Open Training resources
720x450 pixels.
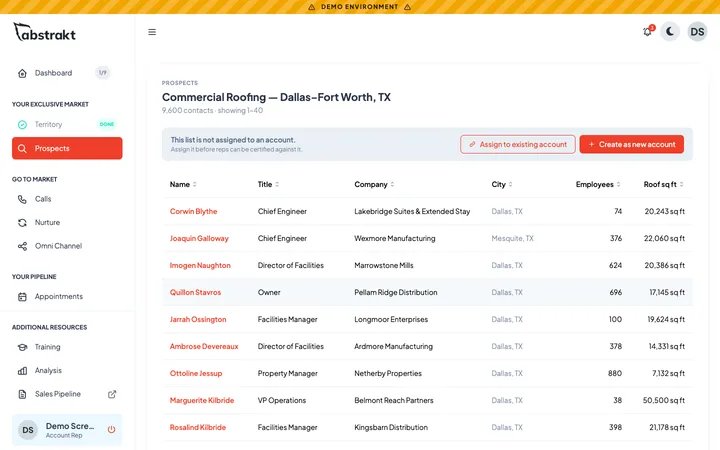67,347
